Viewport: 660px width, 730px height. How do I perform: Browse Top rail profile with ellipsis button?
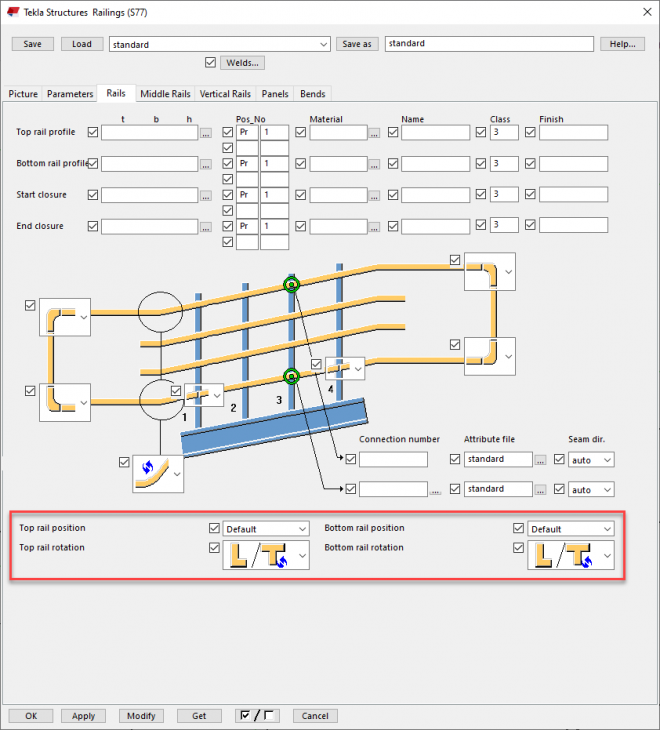coord(206,133)
